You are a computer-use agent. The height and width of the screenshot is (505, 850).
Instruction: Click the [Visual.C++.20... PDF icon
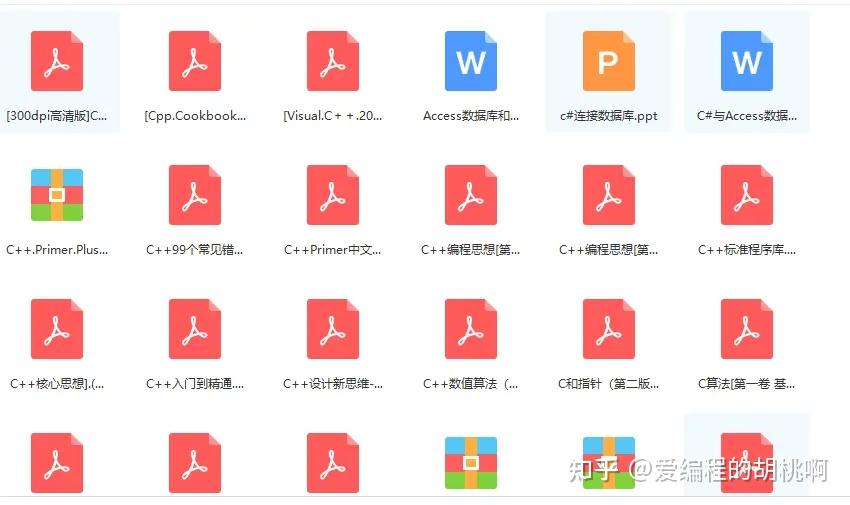(x=333, y=61)
